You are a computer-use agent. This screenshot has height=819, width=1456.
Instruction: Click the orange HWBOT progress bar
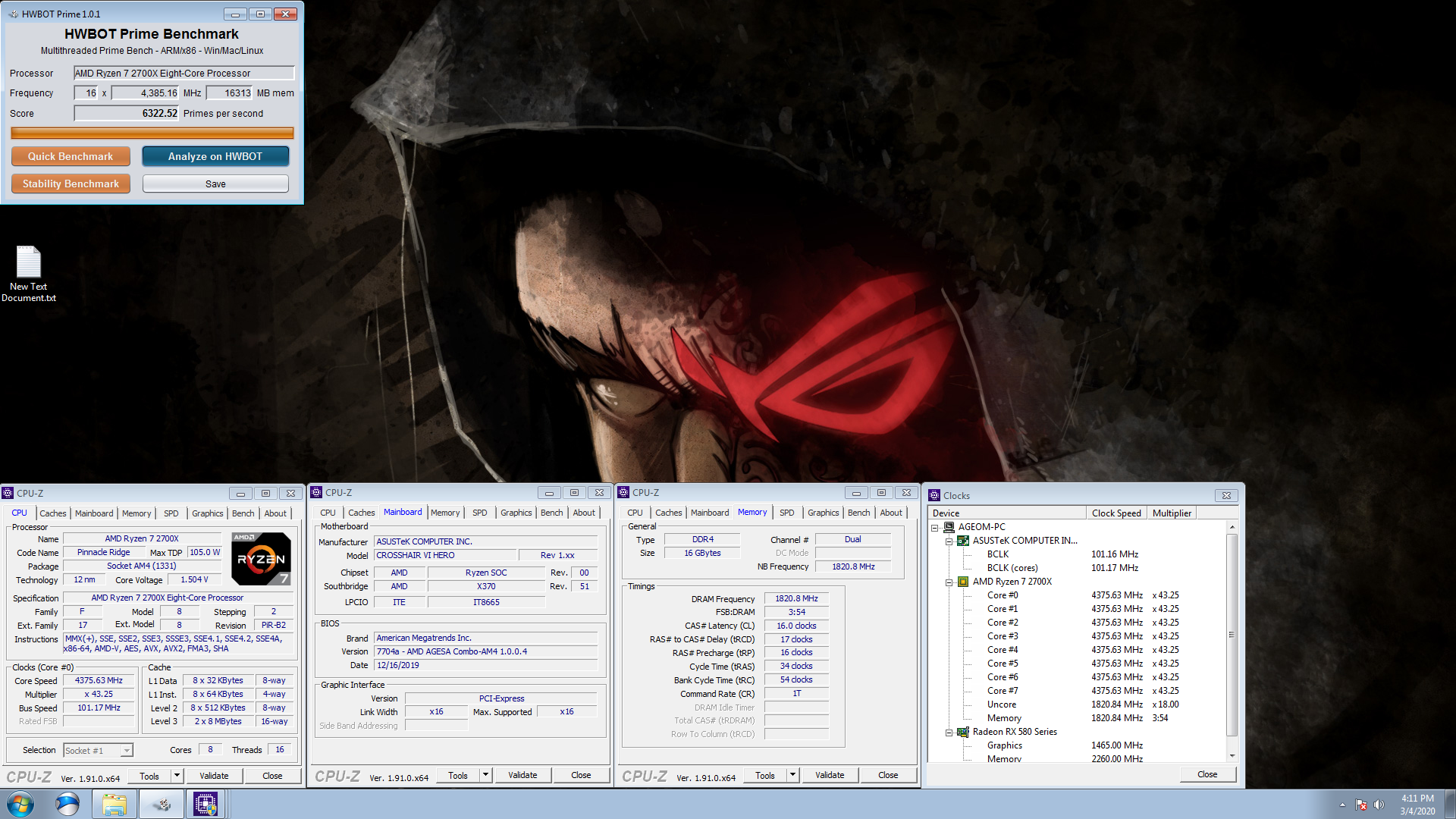point(152,133)
